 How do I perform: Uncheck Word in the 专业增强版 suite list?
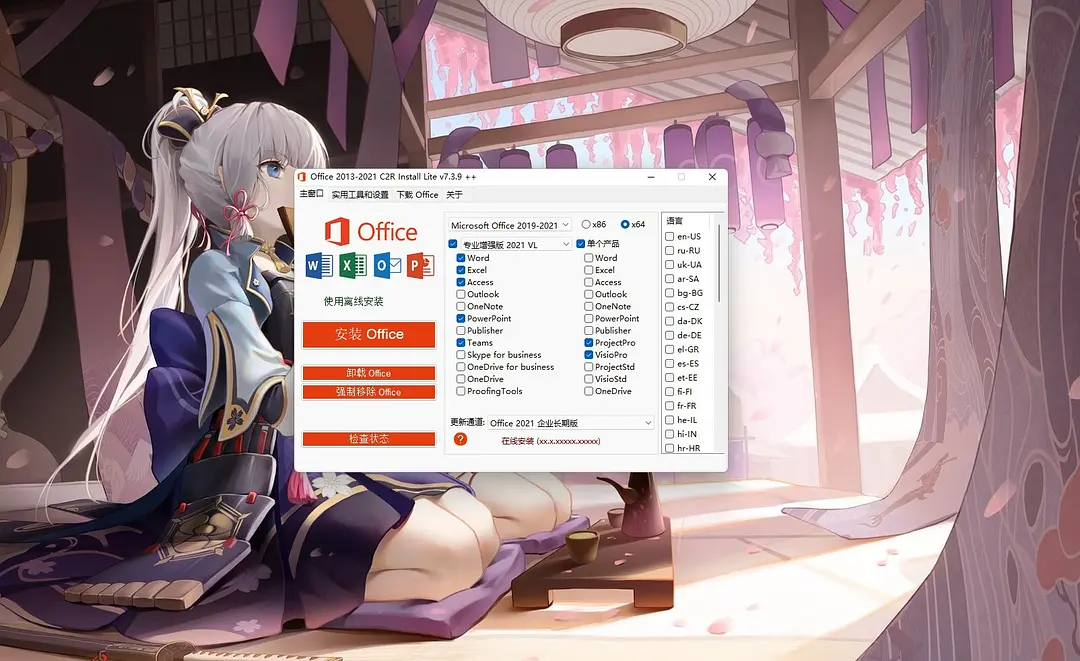click(x=461, y=258)
